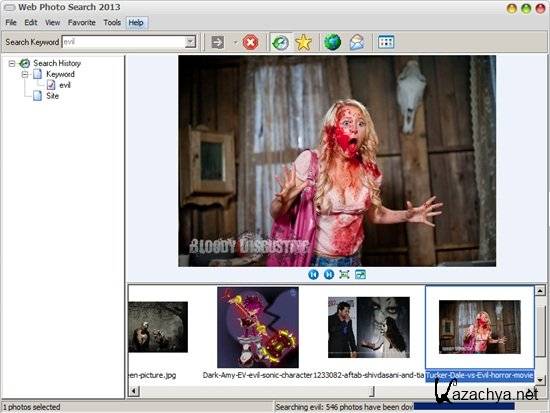Open the Tools menu

point(112,23)
